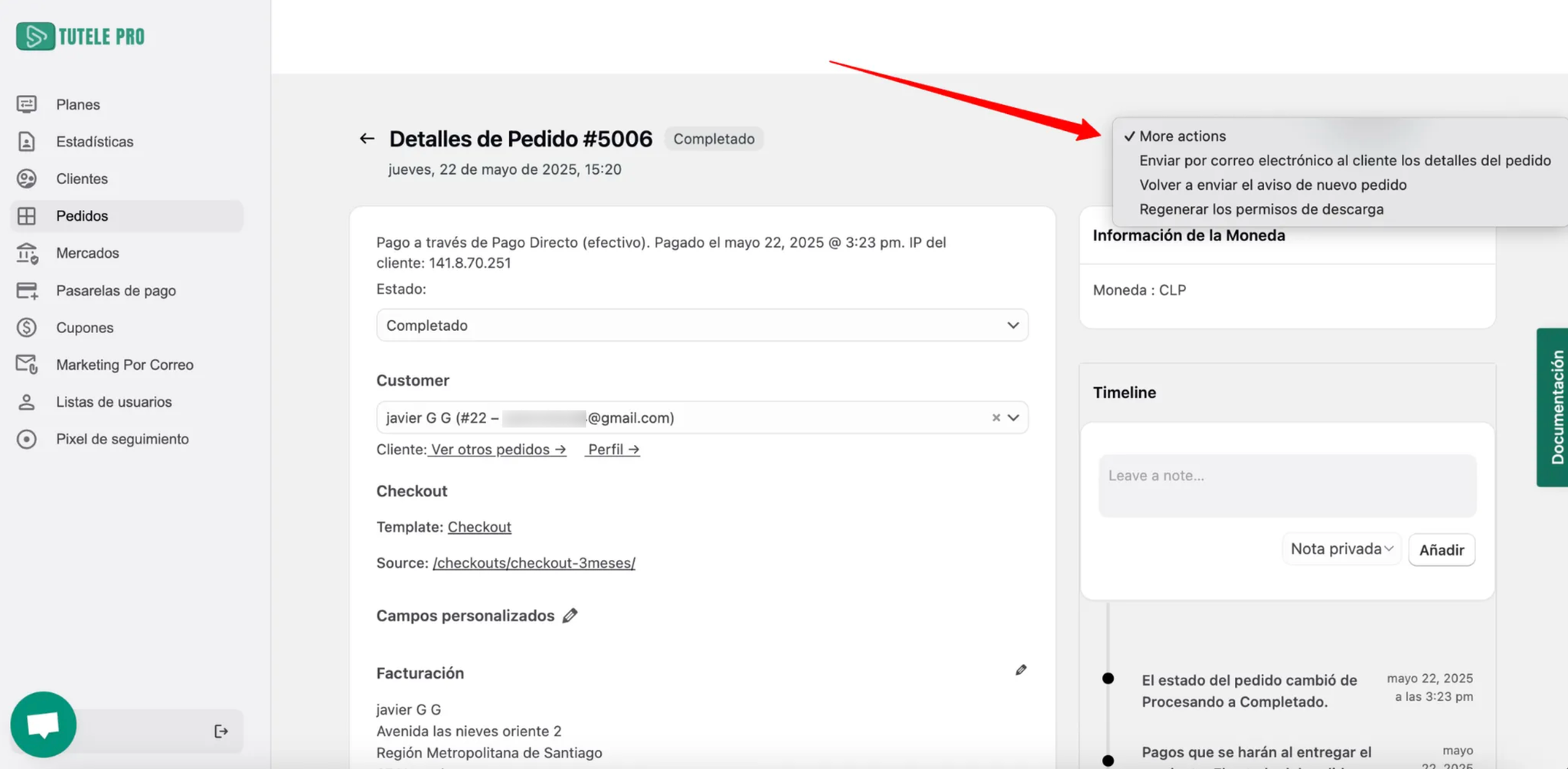Navigate to Listas de usuarios
The width and height of the screenshot is (1568, 769).
[x=114, y=402]
